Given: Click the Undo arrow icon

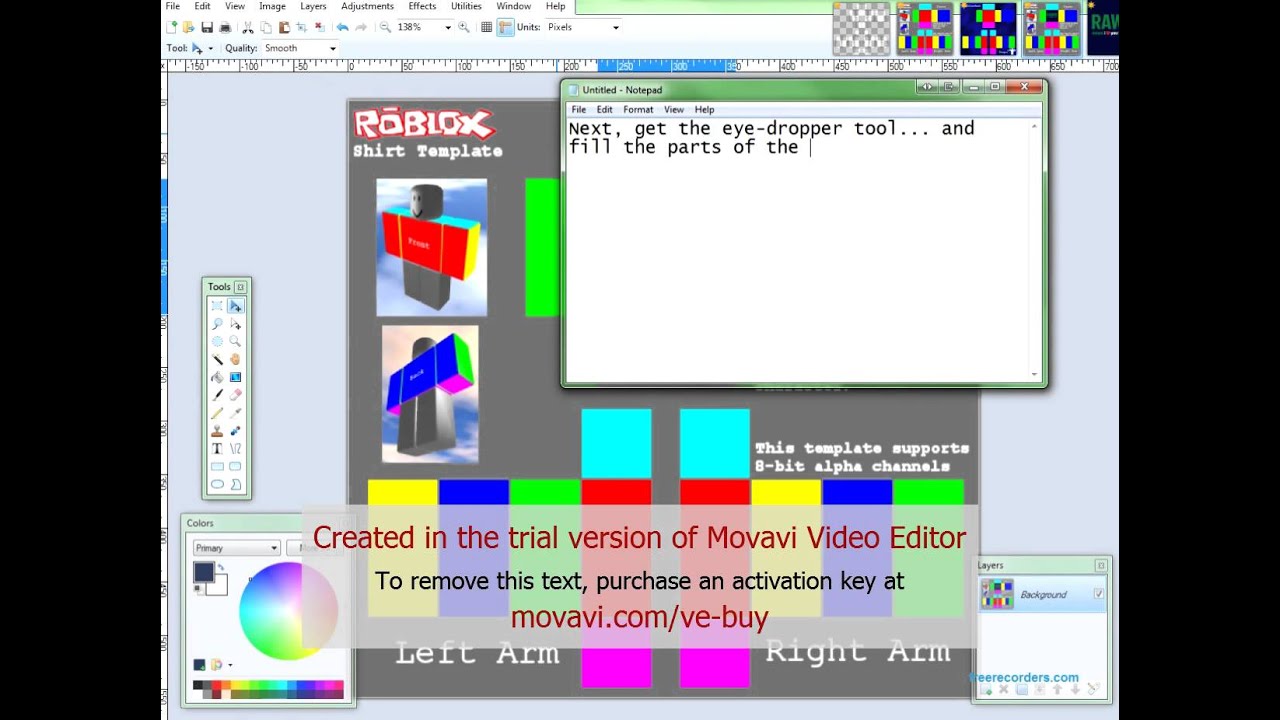Looking at the screenshot, I should (343, 27).
